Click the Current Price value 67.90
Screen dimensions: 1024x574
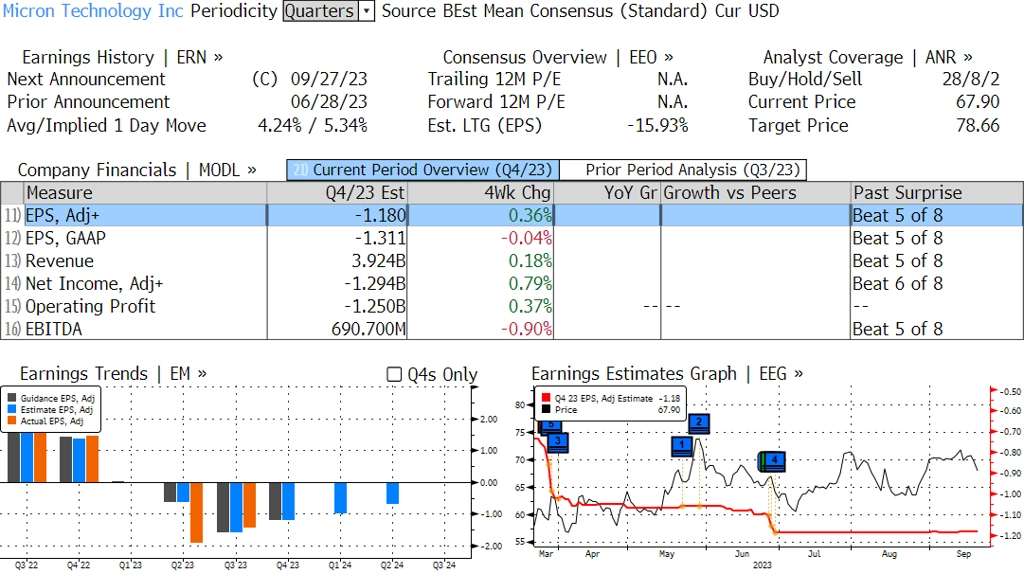click(978, 102)
